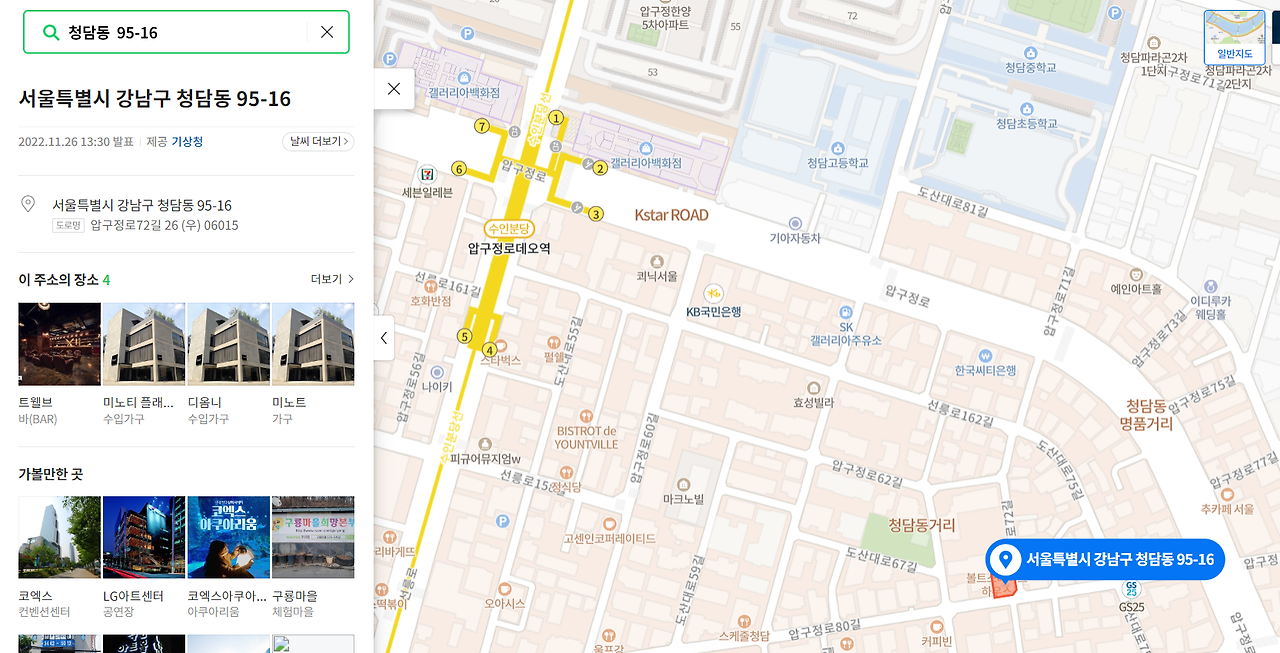The height and width of the screenshot is (653, 1280).
Task: Click subway exit 7 marker
Action: pos(482,126)
